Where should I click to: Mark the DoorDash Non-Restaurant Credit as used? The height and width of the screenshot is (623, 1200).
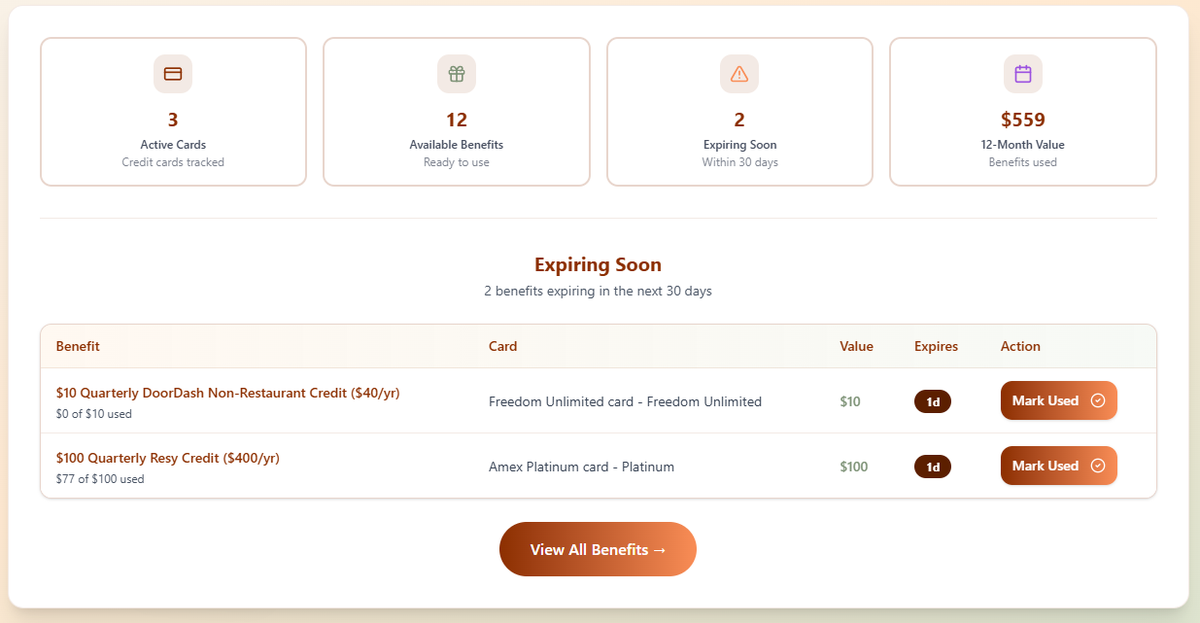1058,400
